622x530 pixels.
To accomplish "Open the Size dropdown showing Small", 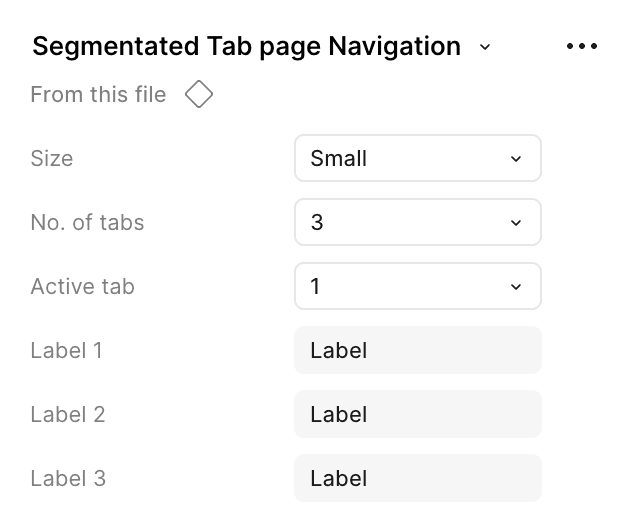I will (417, 158).
